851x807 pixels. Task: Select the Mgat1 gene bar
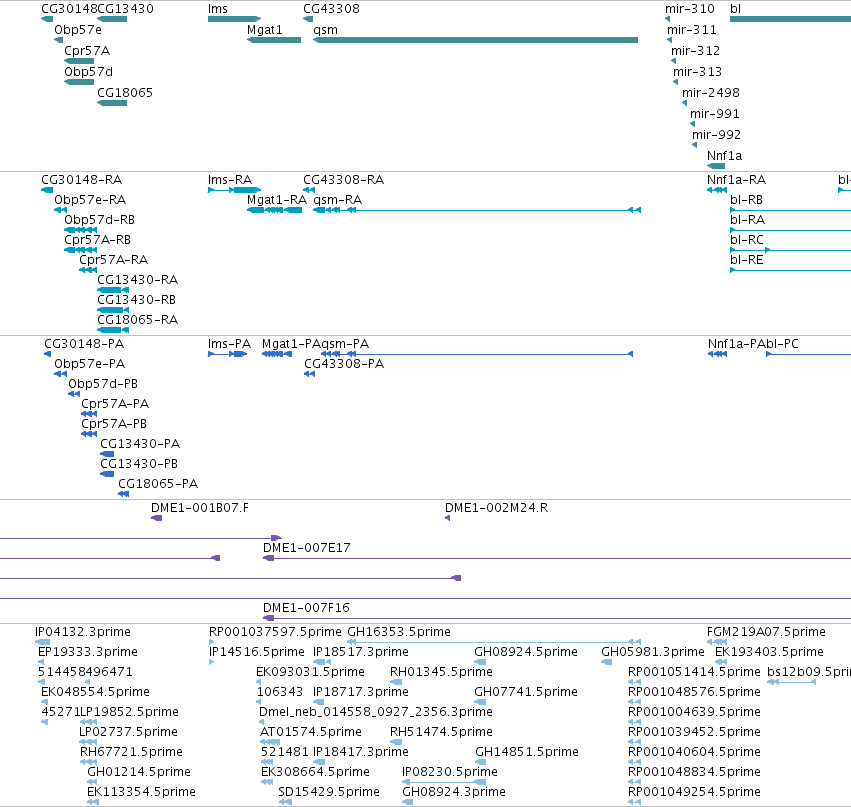(x=274, y=40)
